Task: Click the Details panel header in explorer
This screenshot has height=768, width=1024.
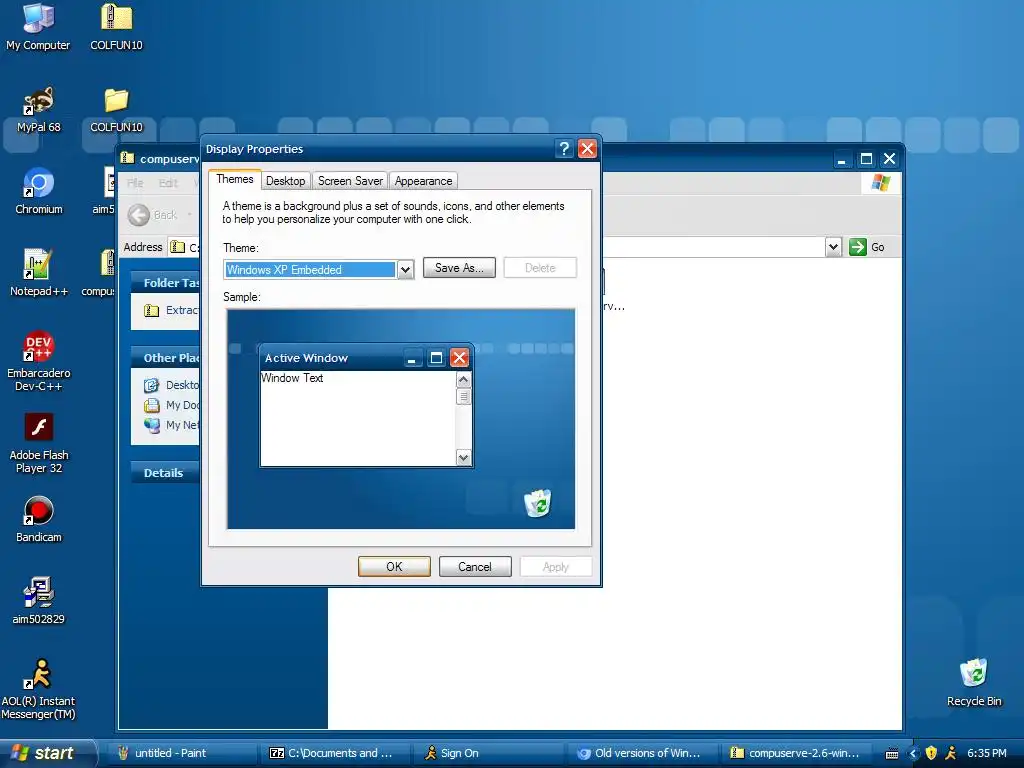Action: pyautogui.click(x=165, y=473)
